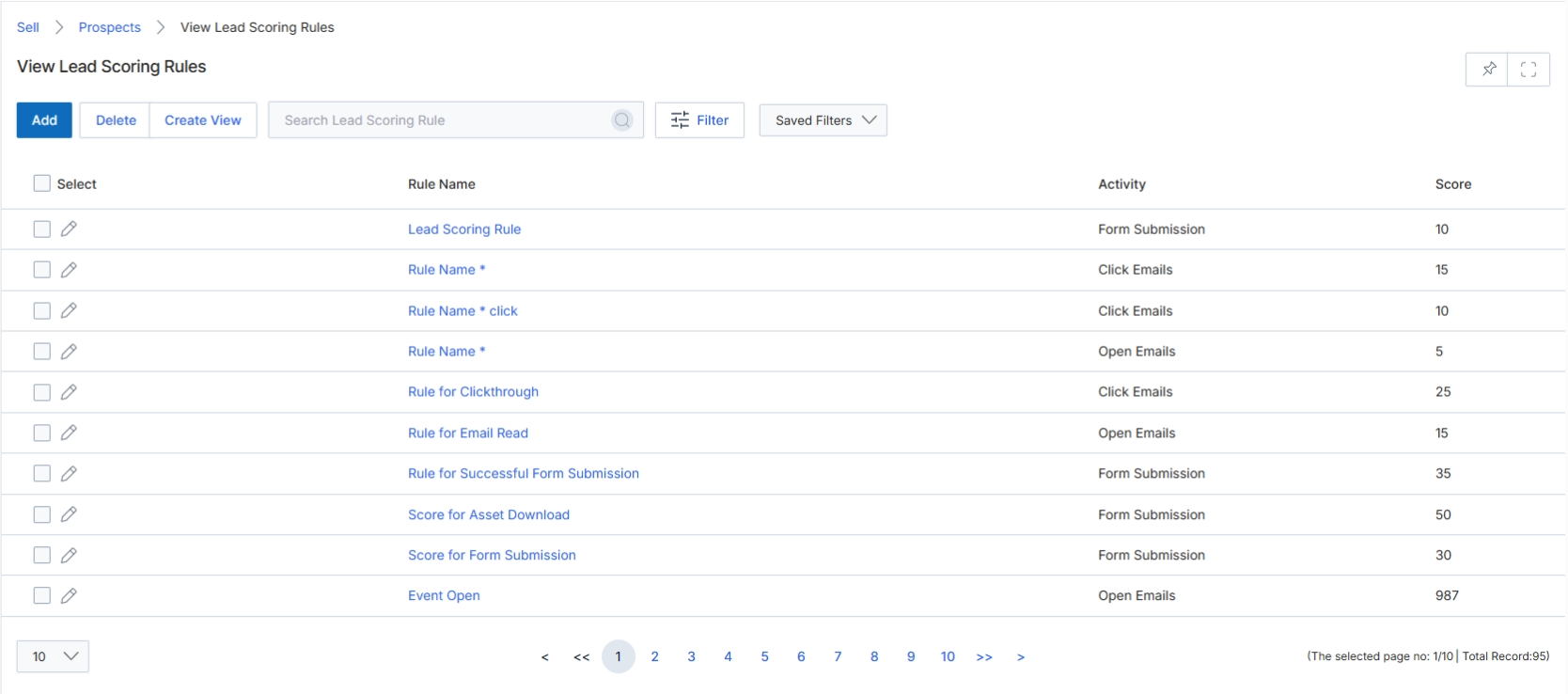This screenshot has height=694, width=1568.
Task: Click the Activity column header
Action: pyautogui.click(x=1121, y=184)
